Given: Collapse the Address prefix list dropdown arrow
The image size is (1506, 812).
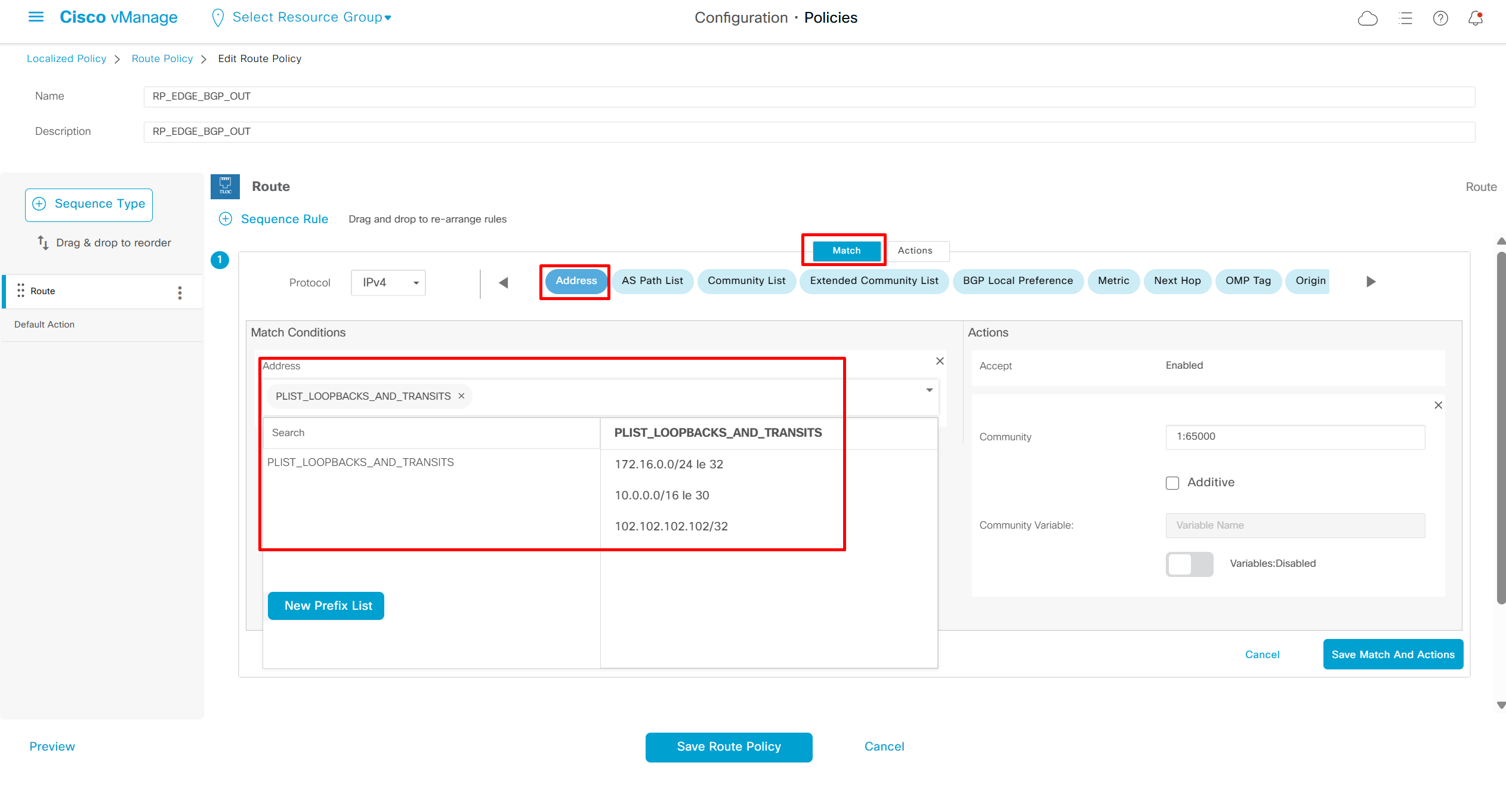Looking at the screenshot, I should (x=929, y=390).
